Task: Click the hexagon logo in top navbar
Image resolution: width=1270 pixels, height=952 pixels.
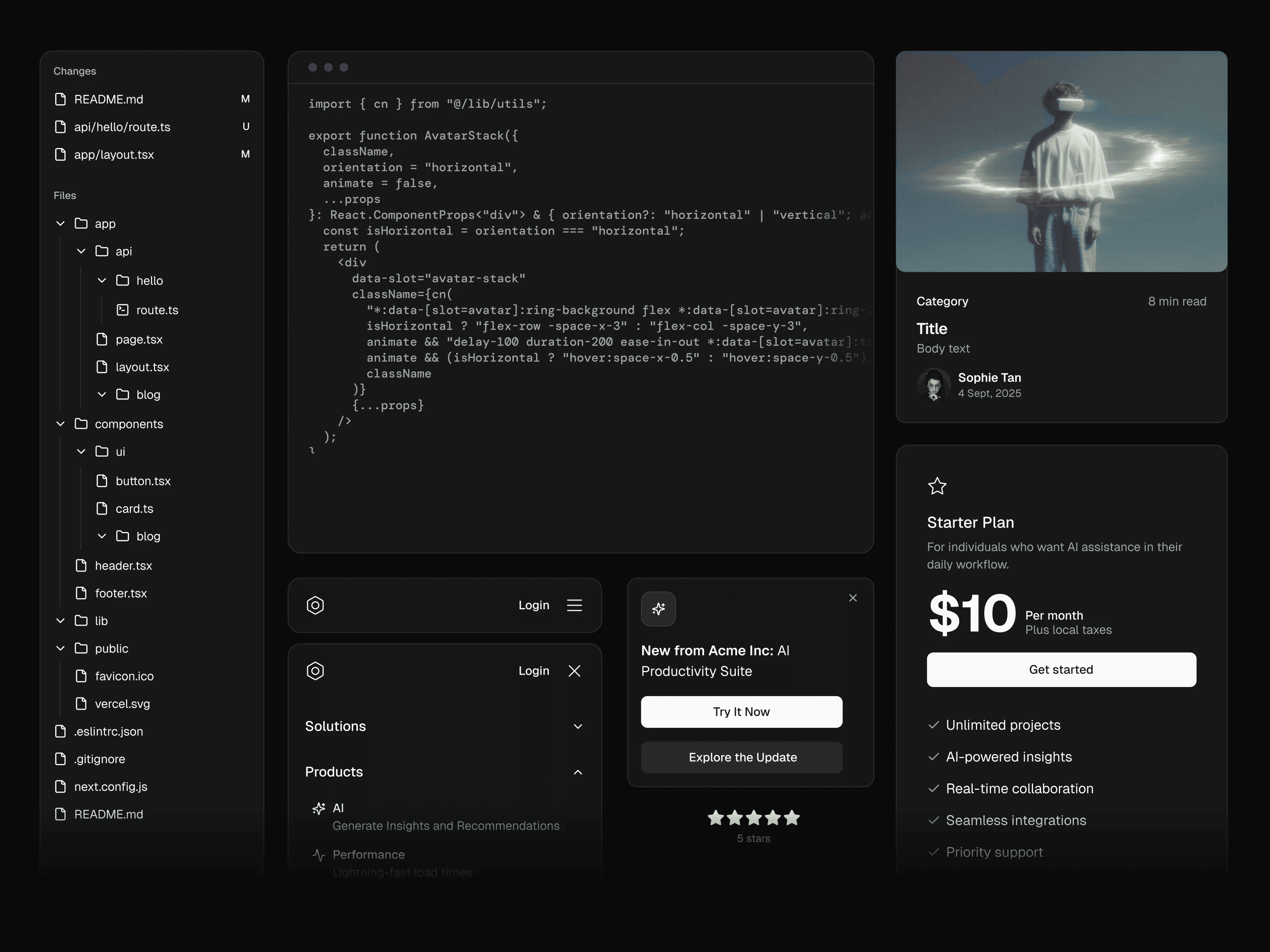Action: tap(315, 605)
